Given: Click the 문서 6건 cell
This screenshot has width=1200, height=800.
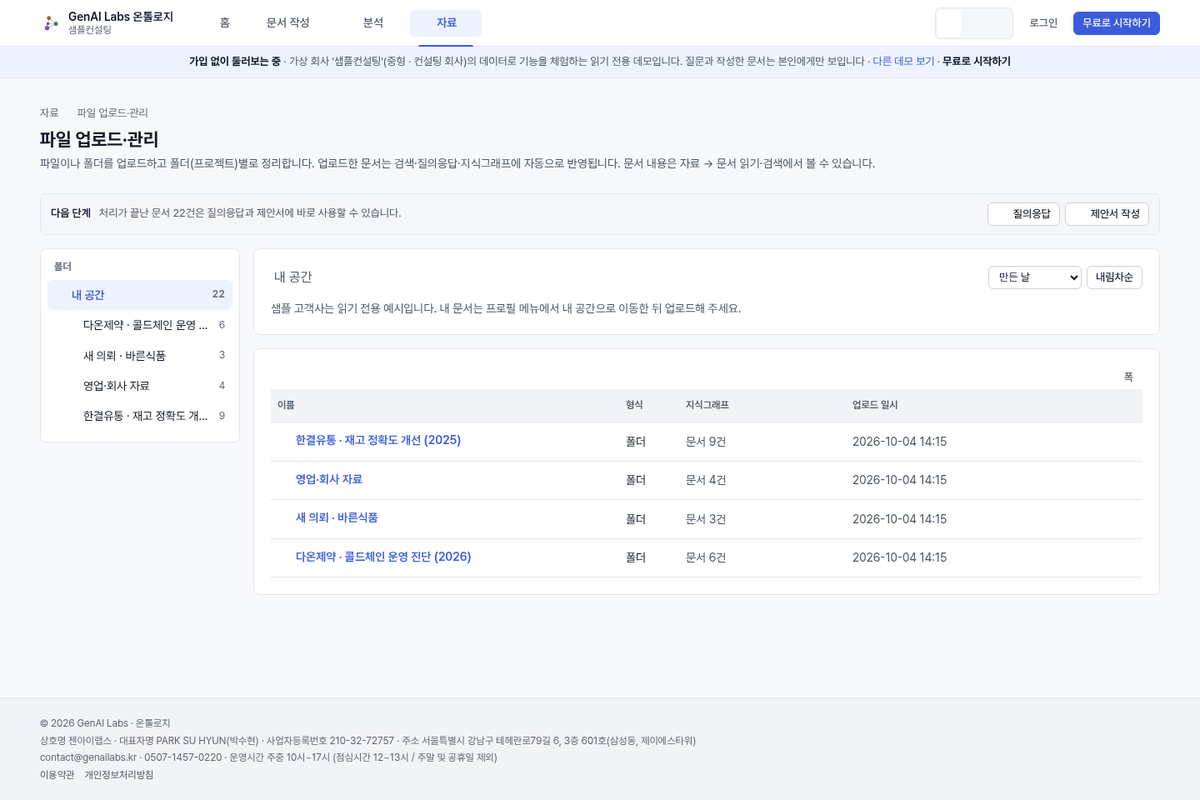Looking at the screenshot, I should (x=706, y=558).
